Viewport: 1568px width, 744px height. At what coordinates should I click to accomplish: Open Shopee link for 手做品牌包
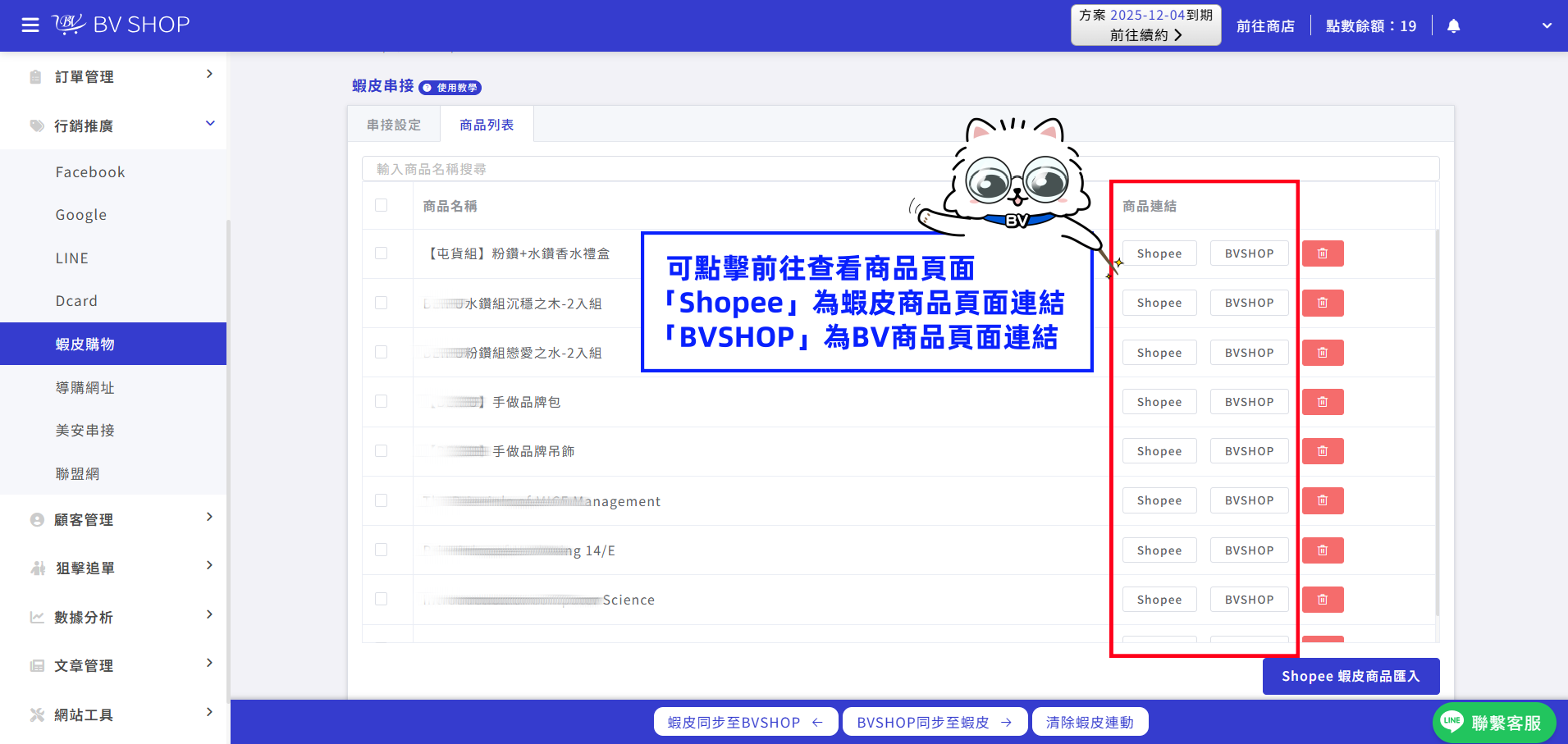[x=1159, y=402]
